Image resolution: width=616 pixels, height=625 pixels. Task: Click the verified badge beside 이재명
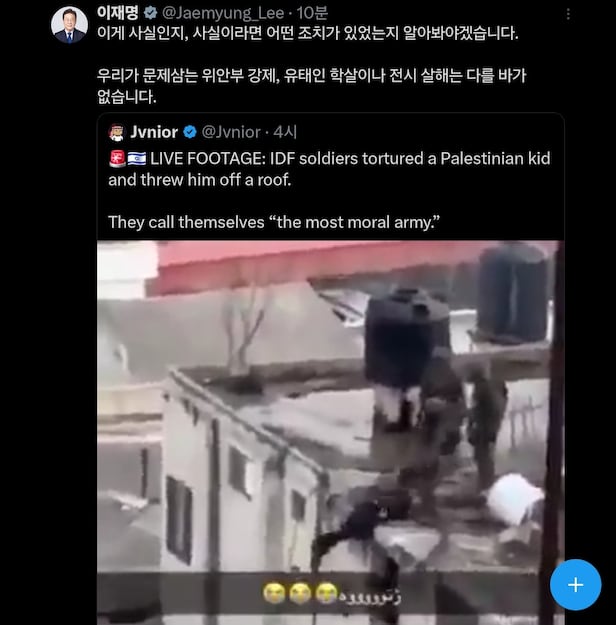coord(150,13)
